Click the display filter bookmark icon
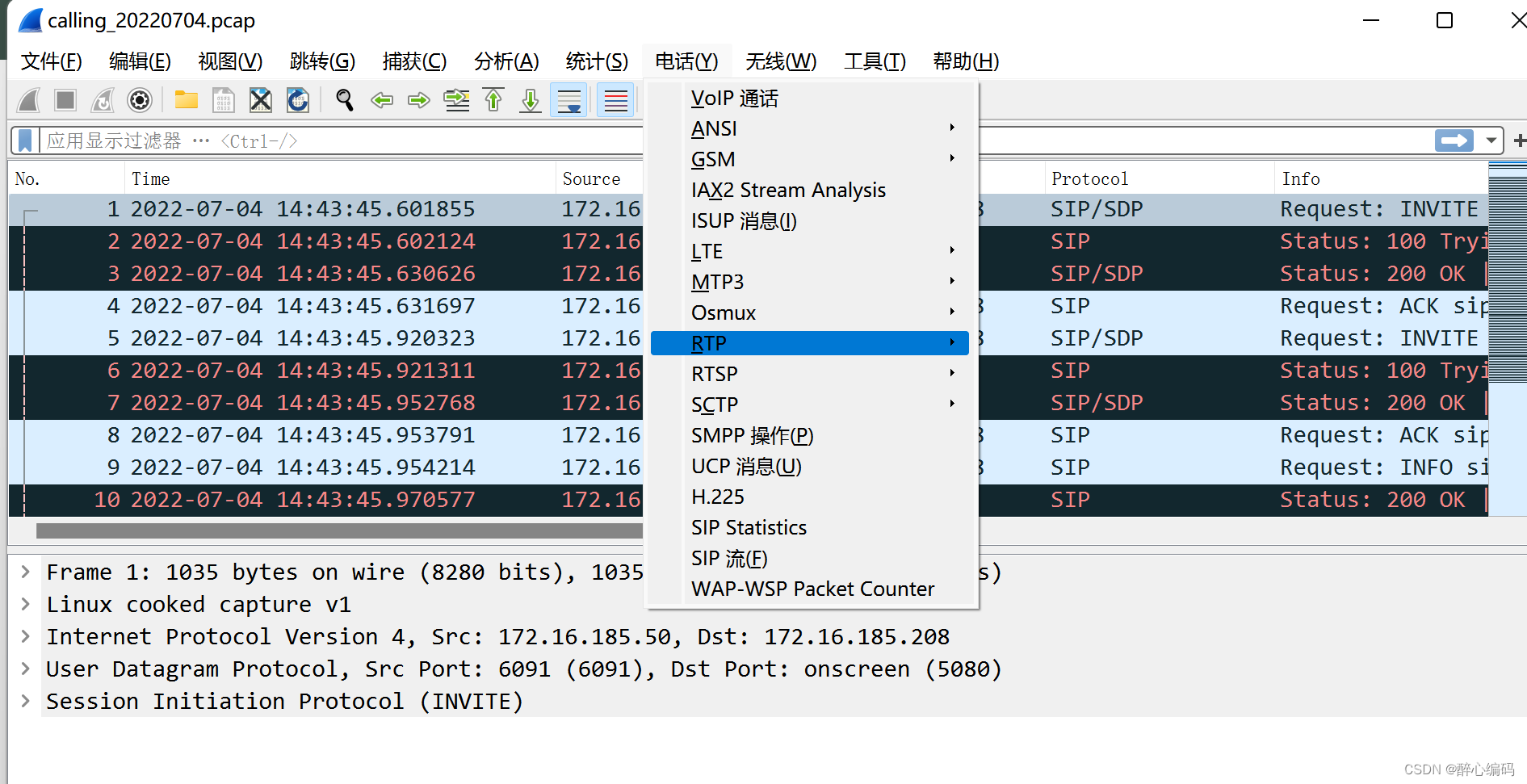The image size is (1527, 784). tap(26, 140)
